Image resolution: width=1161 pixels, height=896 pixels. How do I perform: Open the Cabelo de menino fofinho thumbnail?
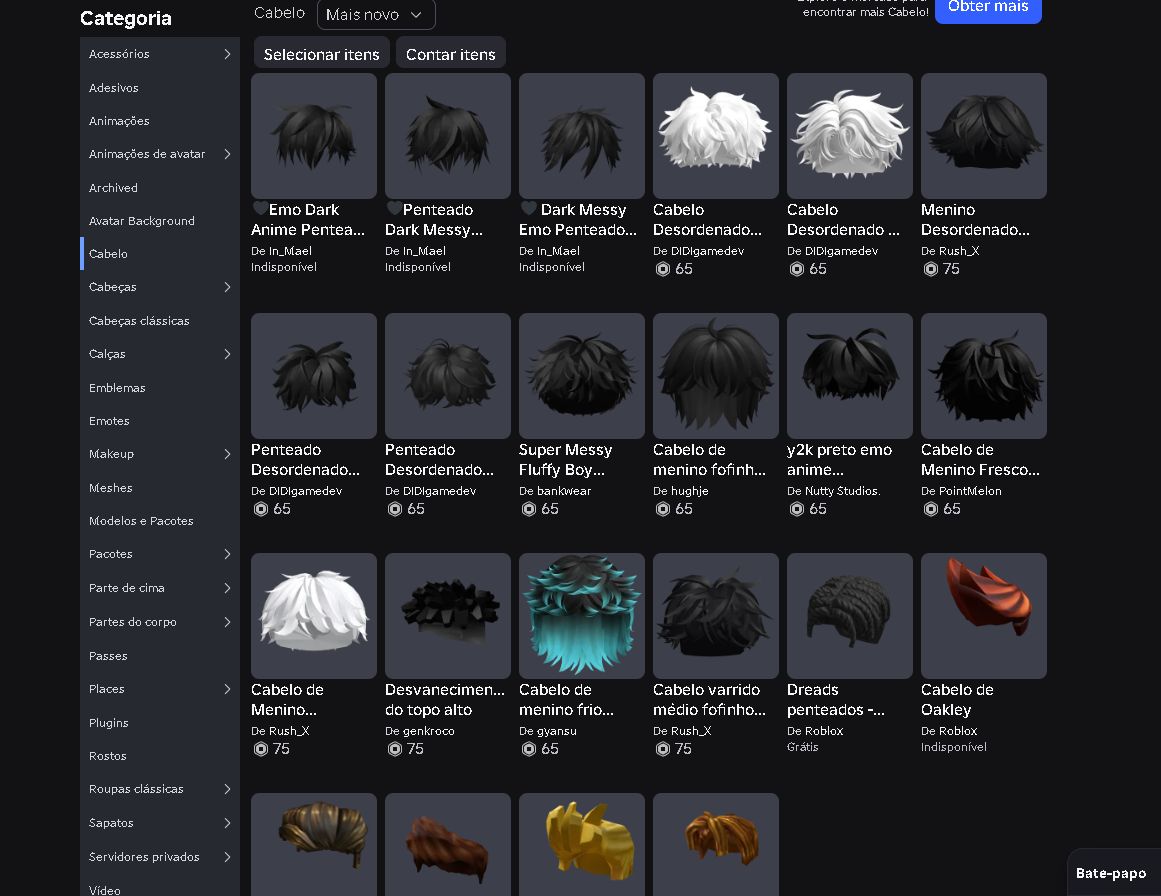click(716, 375)
